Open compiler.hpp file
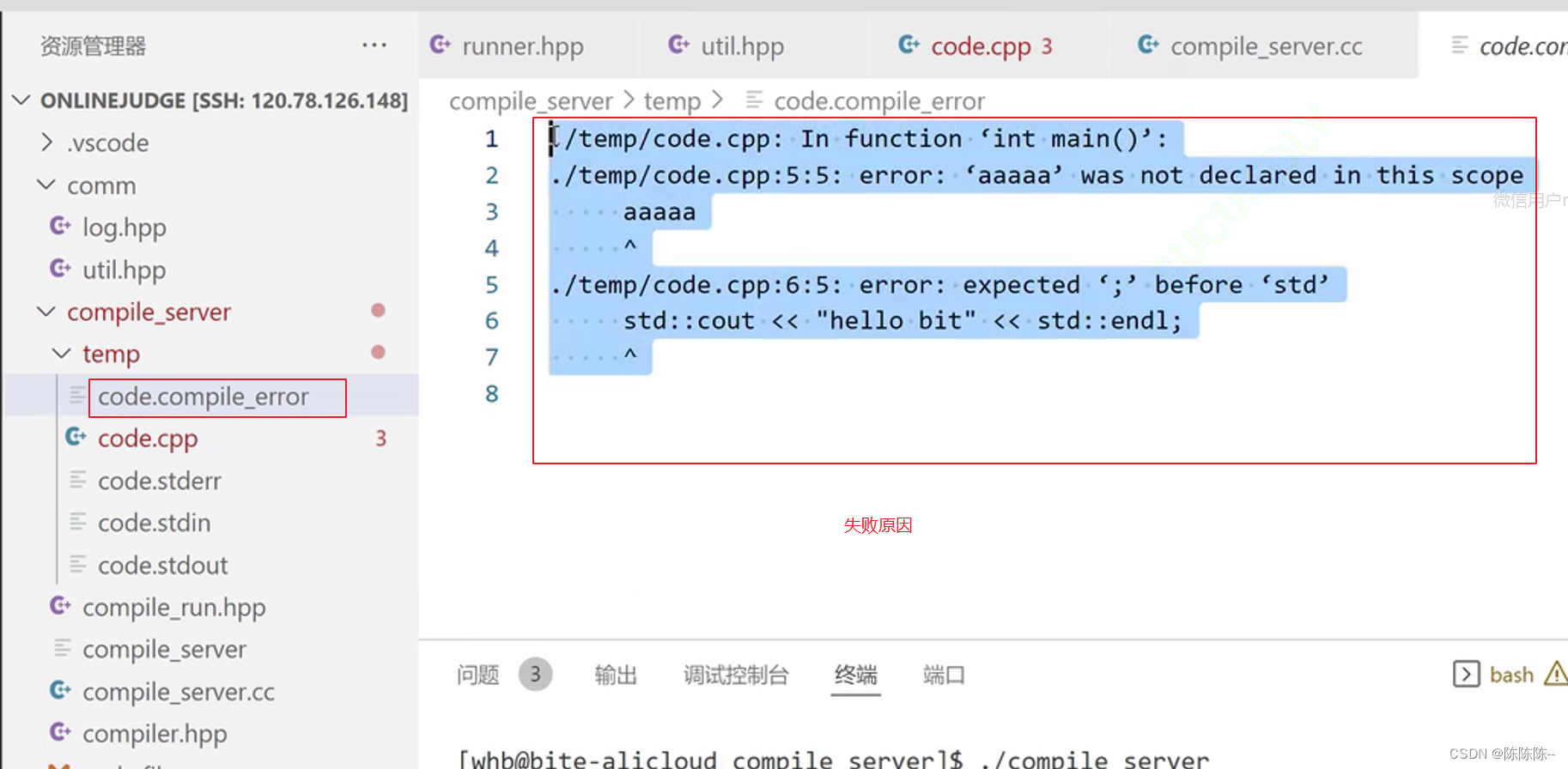Image resolution: width=1568 pixels, height=769 pixels. point(155,734)
